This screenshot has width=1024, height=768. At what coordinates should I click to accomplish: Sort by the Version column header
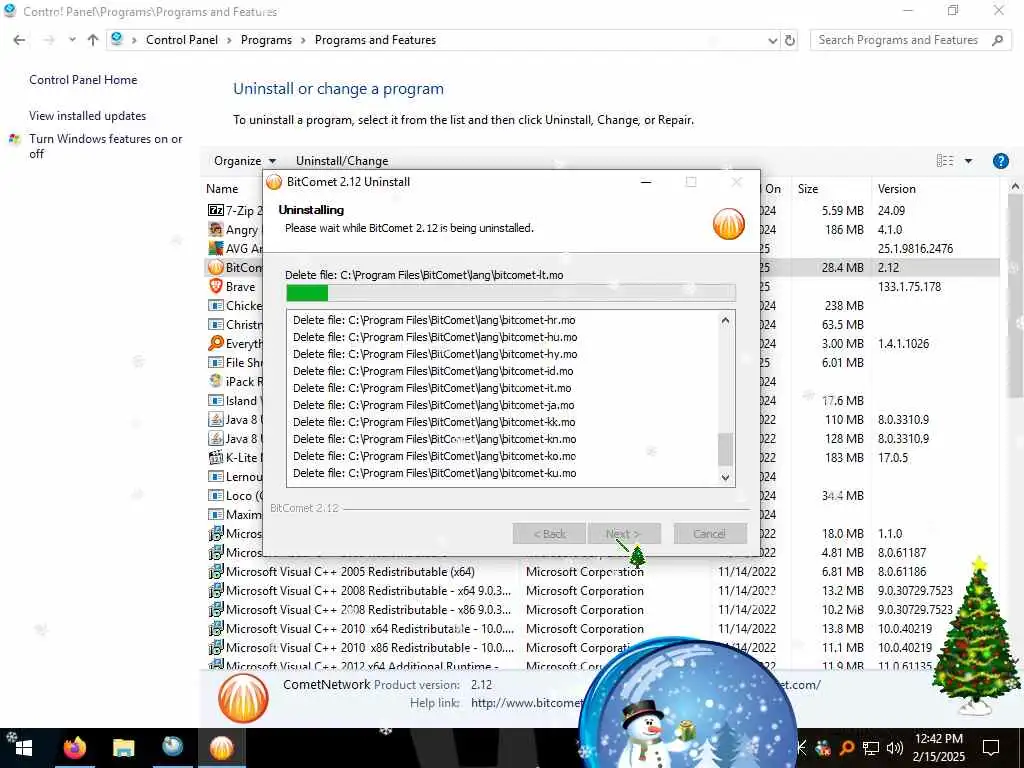(x=896, y=189)
